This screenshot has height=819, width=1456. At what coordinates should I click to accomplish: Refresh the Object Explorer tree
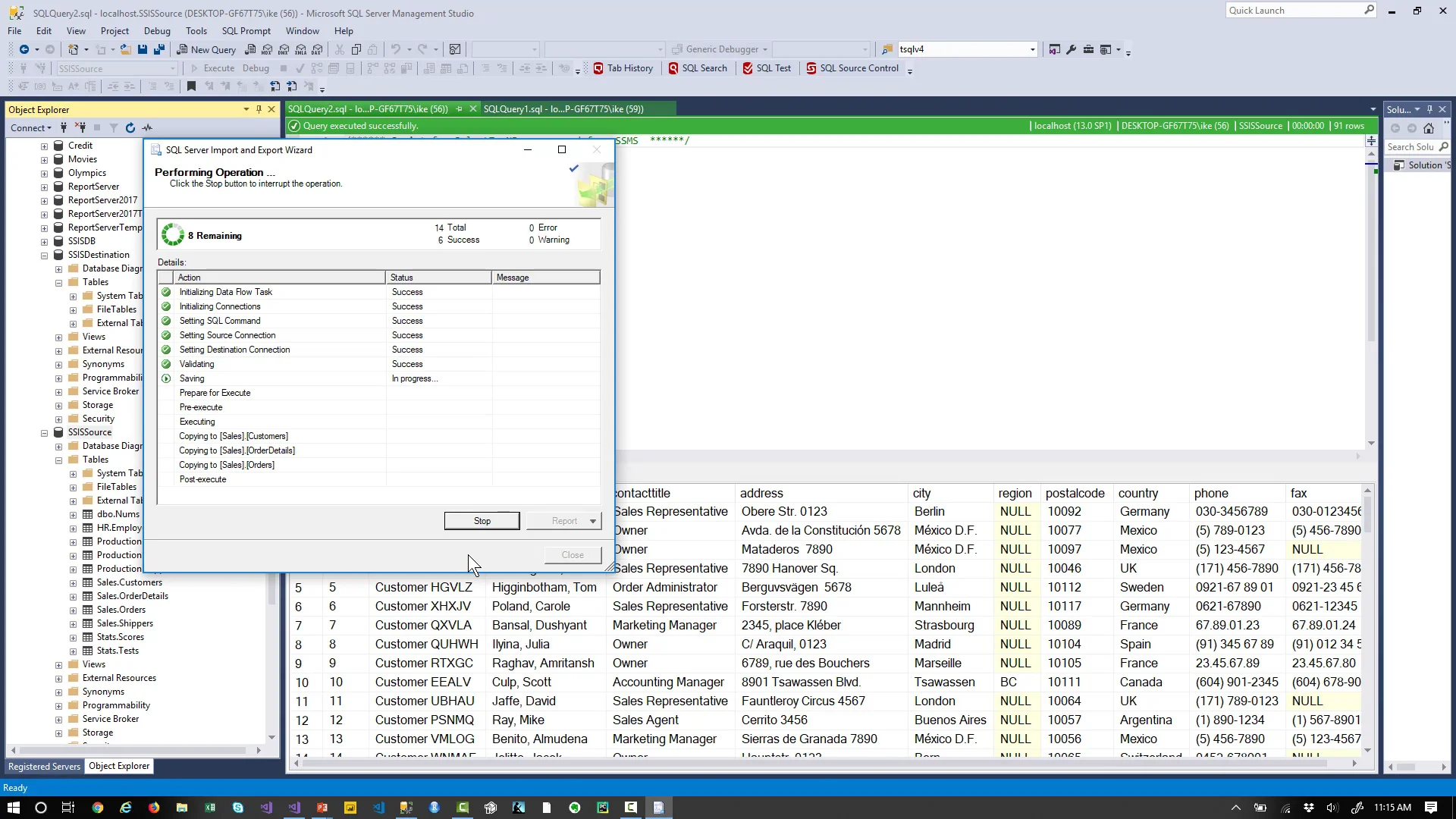pos(130,127)
